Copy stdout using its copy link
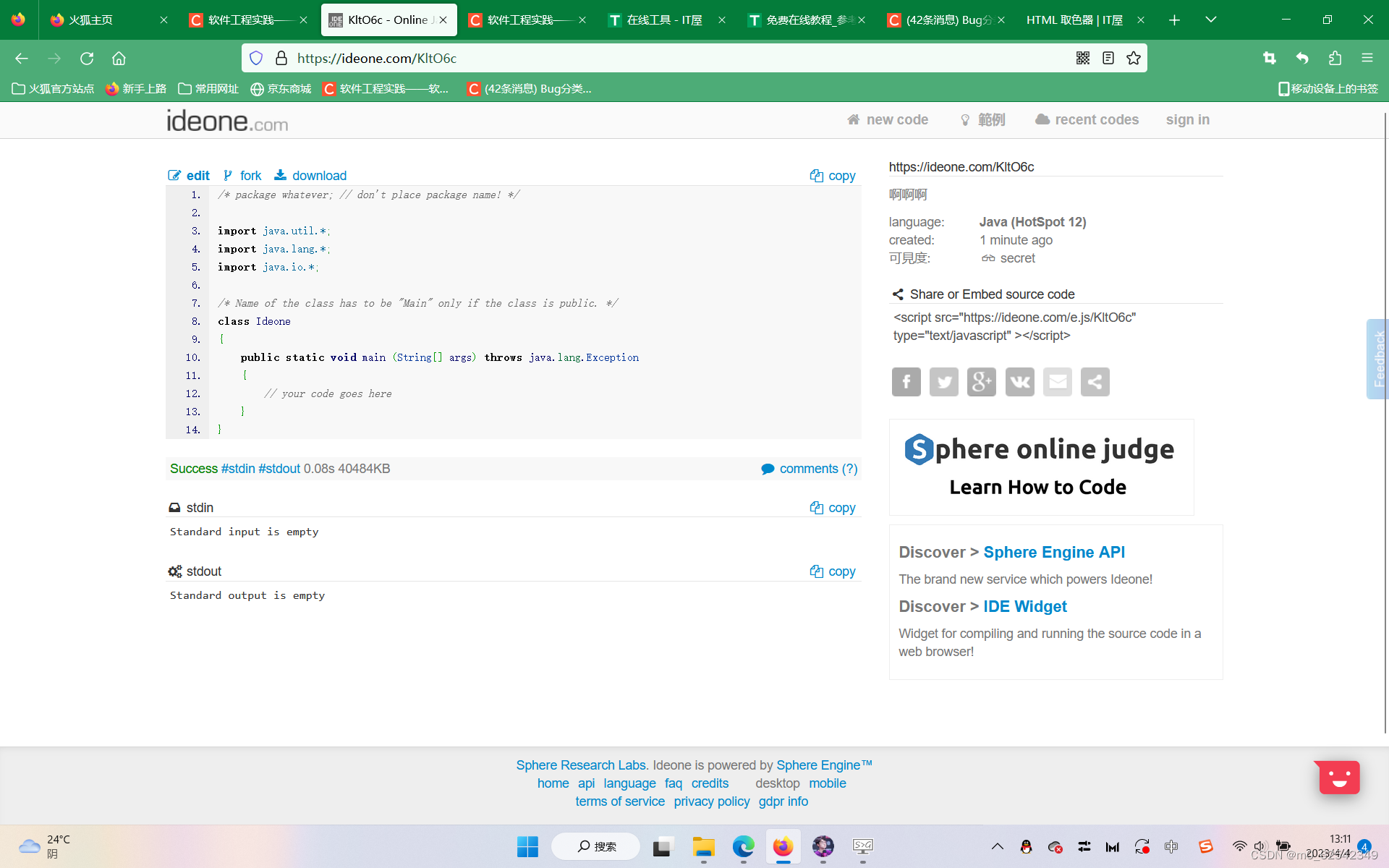Image resolution: width=1389 pixels, height=868 pixels. click(841, 571)
